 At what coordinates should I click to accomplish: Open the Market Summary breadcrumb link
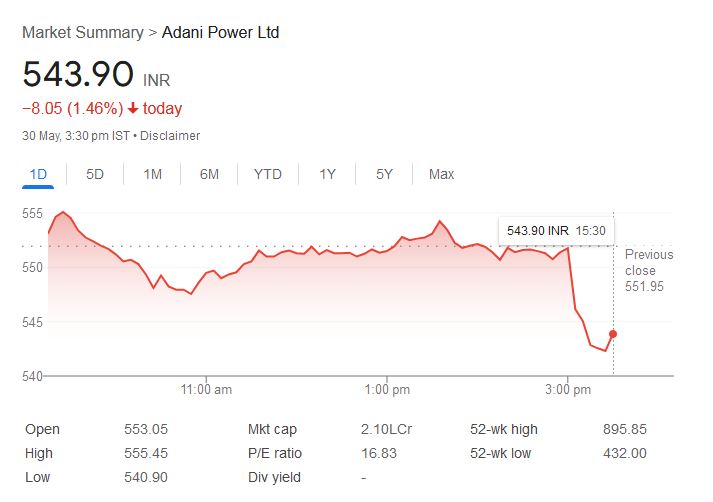(82, 32)
